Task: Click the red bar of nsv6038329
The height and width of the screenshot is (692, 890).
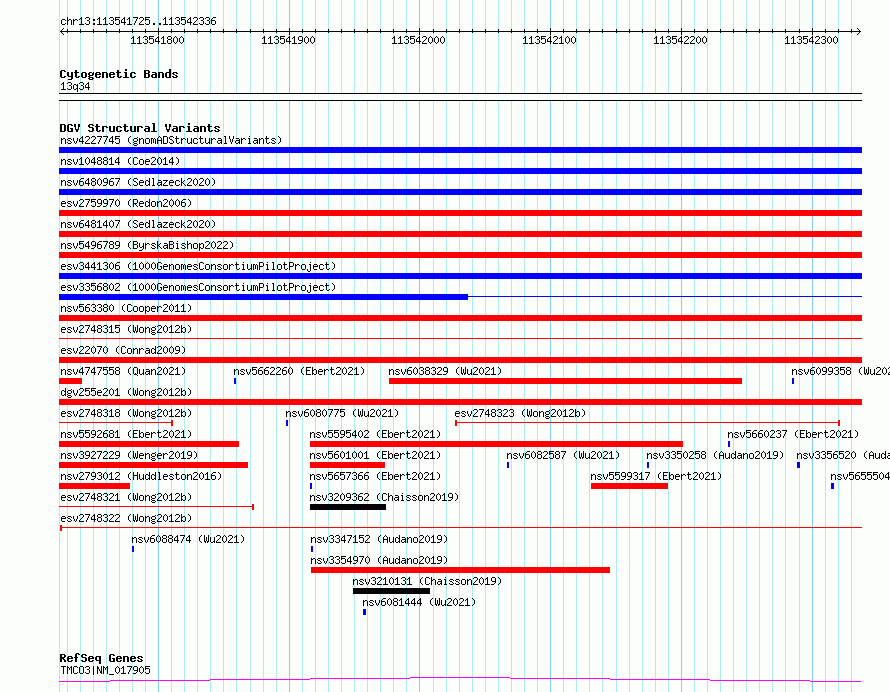Action: (x=565, y=381)
